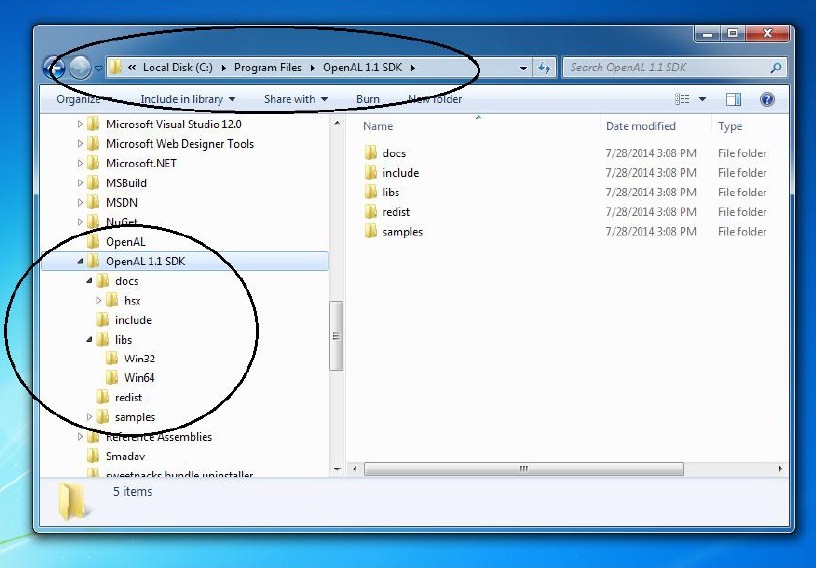This screenshot has width=816, height=568.
Task: Click the navigation pane scroll down arrow
Action: coord(337,469)
